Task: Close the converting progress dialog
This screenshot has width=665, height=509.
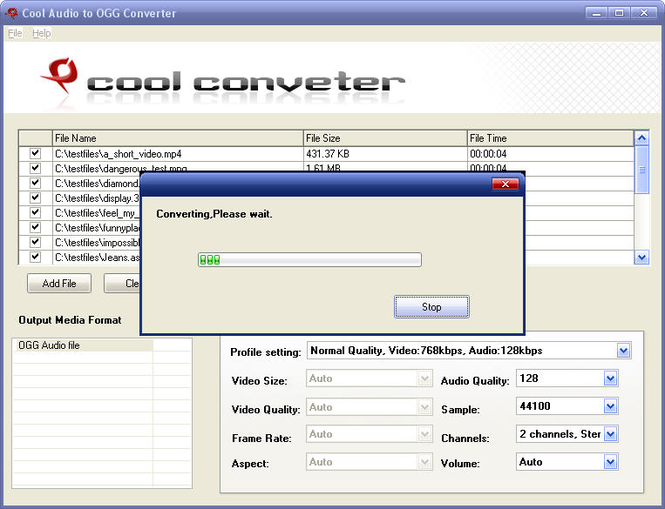Action: [505, 184]
